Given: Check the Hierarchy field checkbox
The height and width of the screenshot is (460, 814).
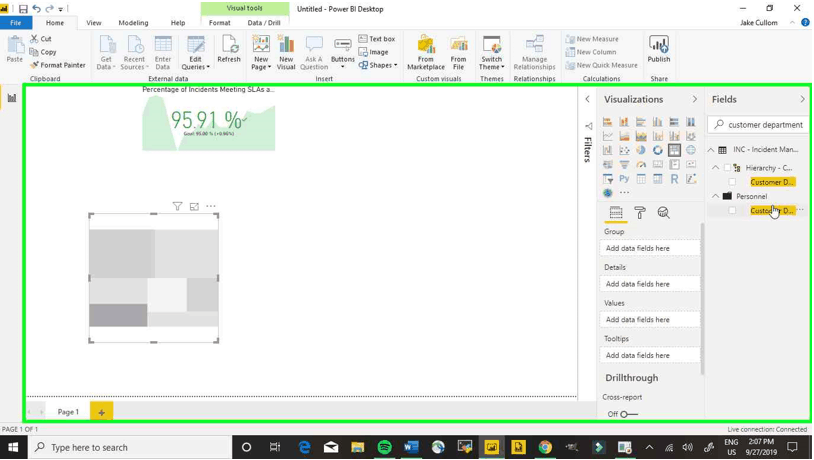Looking at the screenshot, I should 727,168.
